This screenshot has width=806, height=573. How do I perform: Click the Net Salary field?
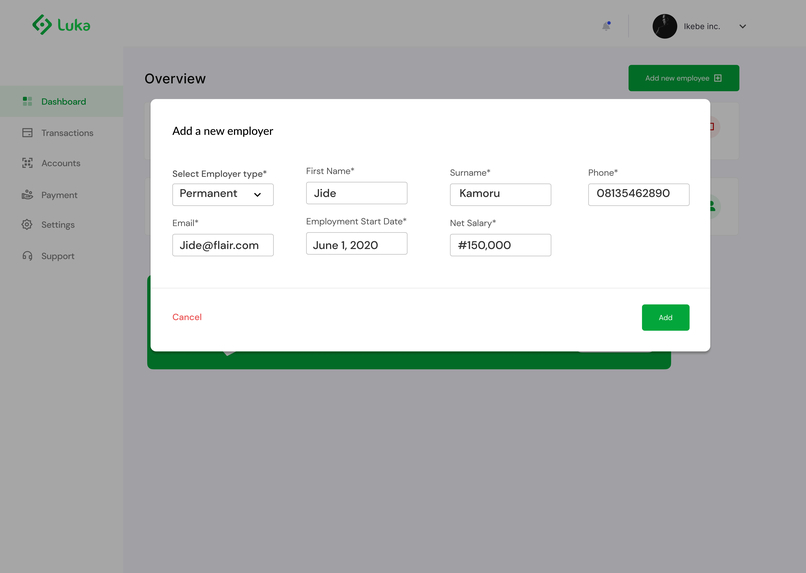point(500,245)
